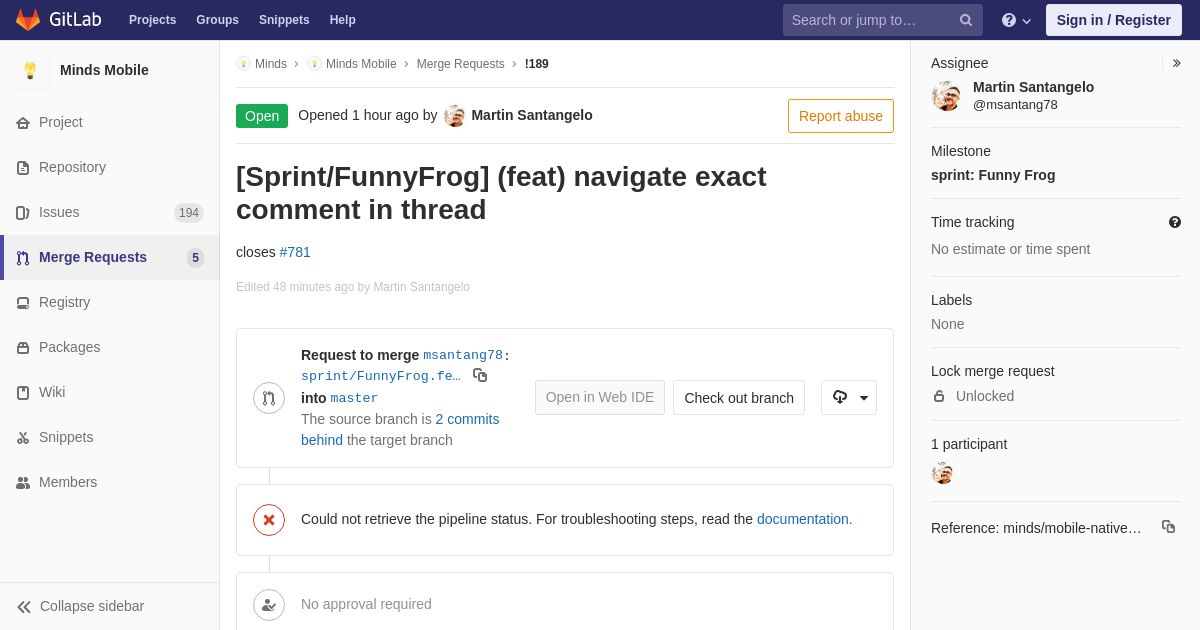Click the Merge Requests breadcrumb link
This screenshot has width=1200, height=630.
pos(461,64)
